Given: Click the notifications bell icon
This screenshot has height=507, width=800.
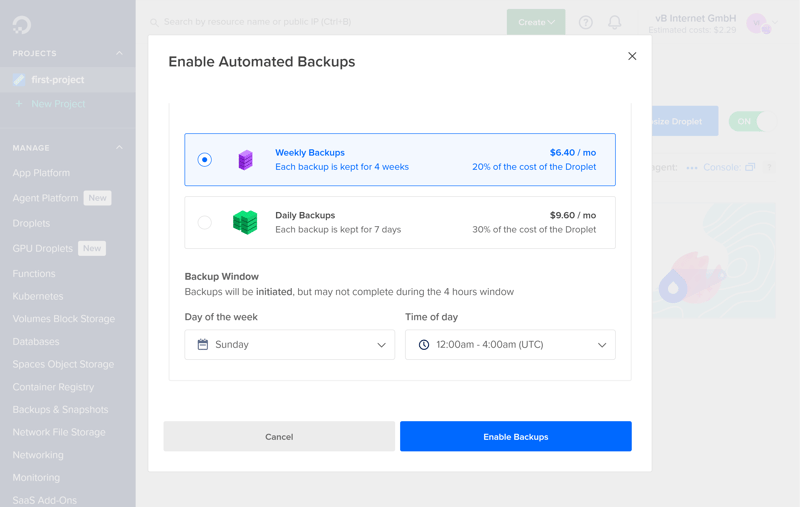Looking at the screenshot, I should pyautogui.click(x=615, y=22).
